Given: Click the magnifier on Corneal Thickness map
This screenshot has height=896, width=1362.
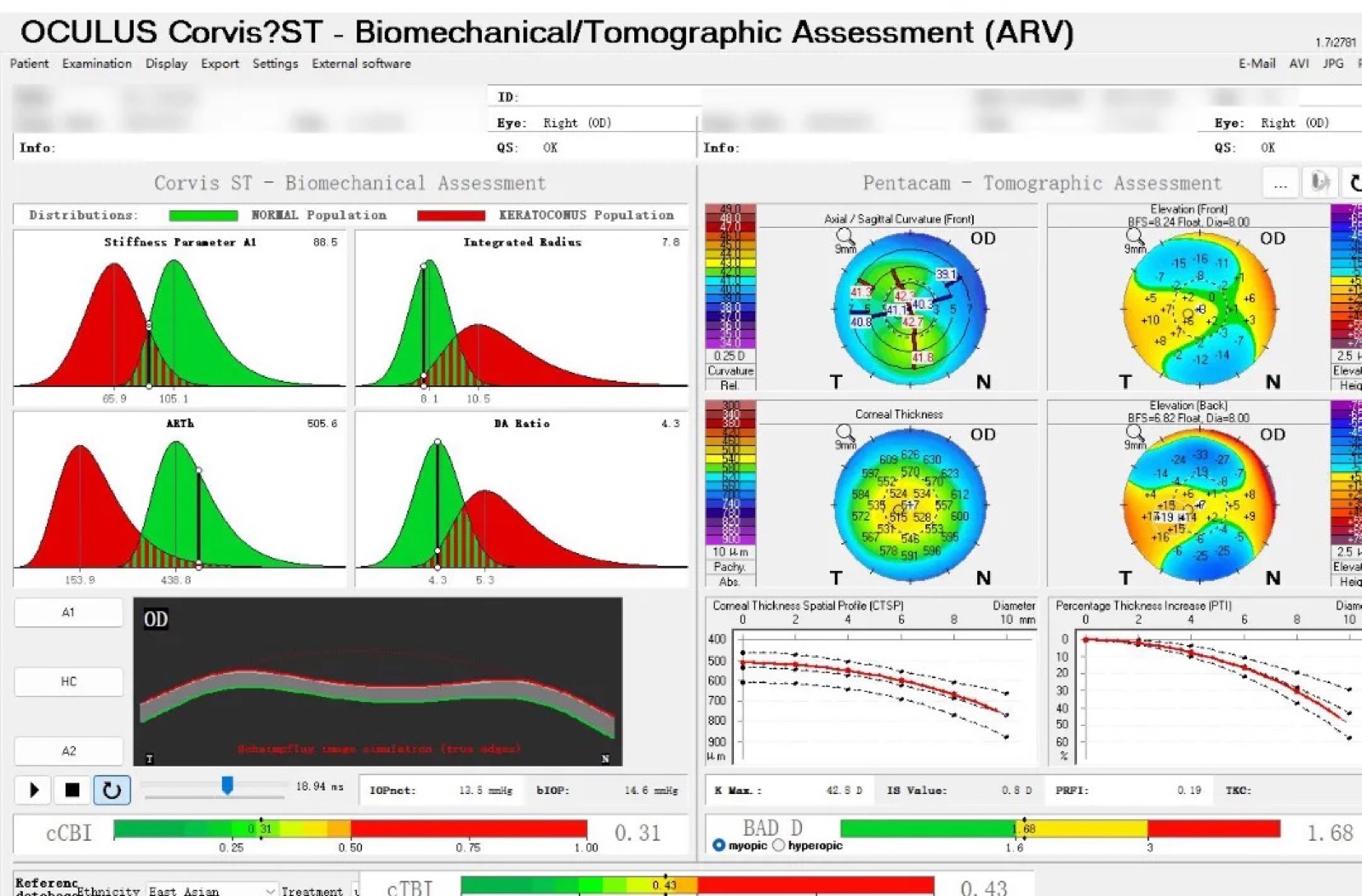Looking at the screenshot, I should [844, 432].
